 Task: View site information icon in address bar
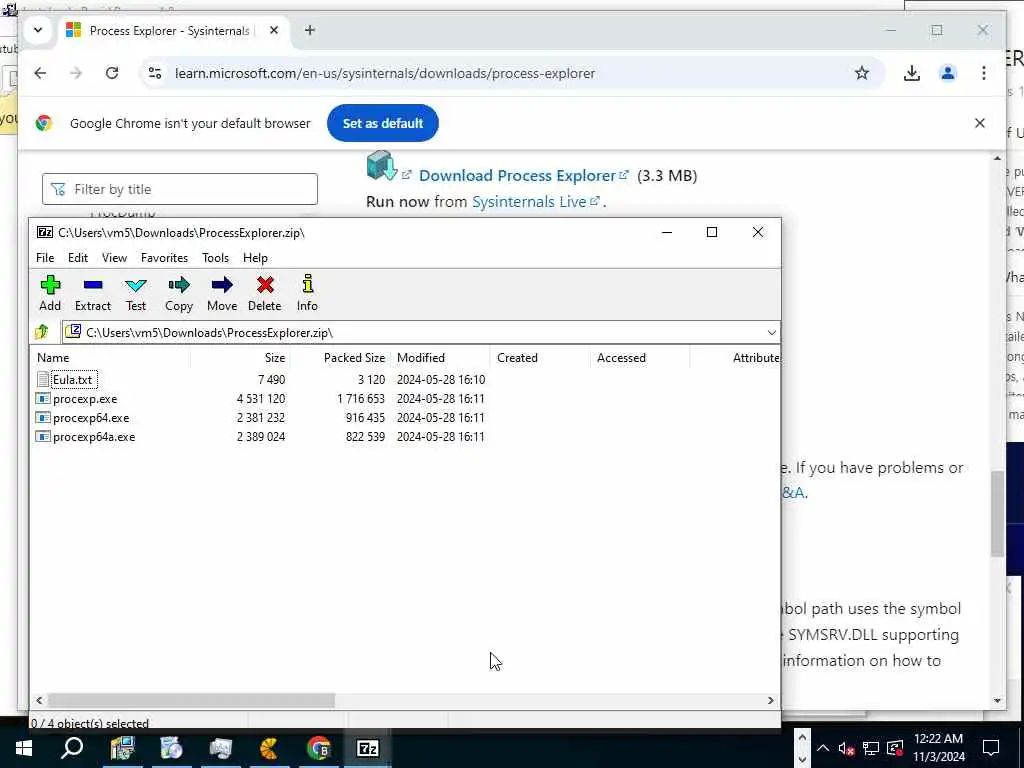[155, 73]
